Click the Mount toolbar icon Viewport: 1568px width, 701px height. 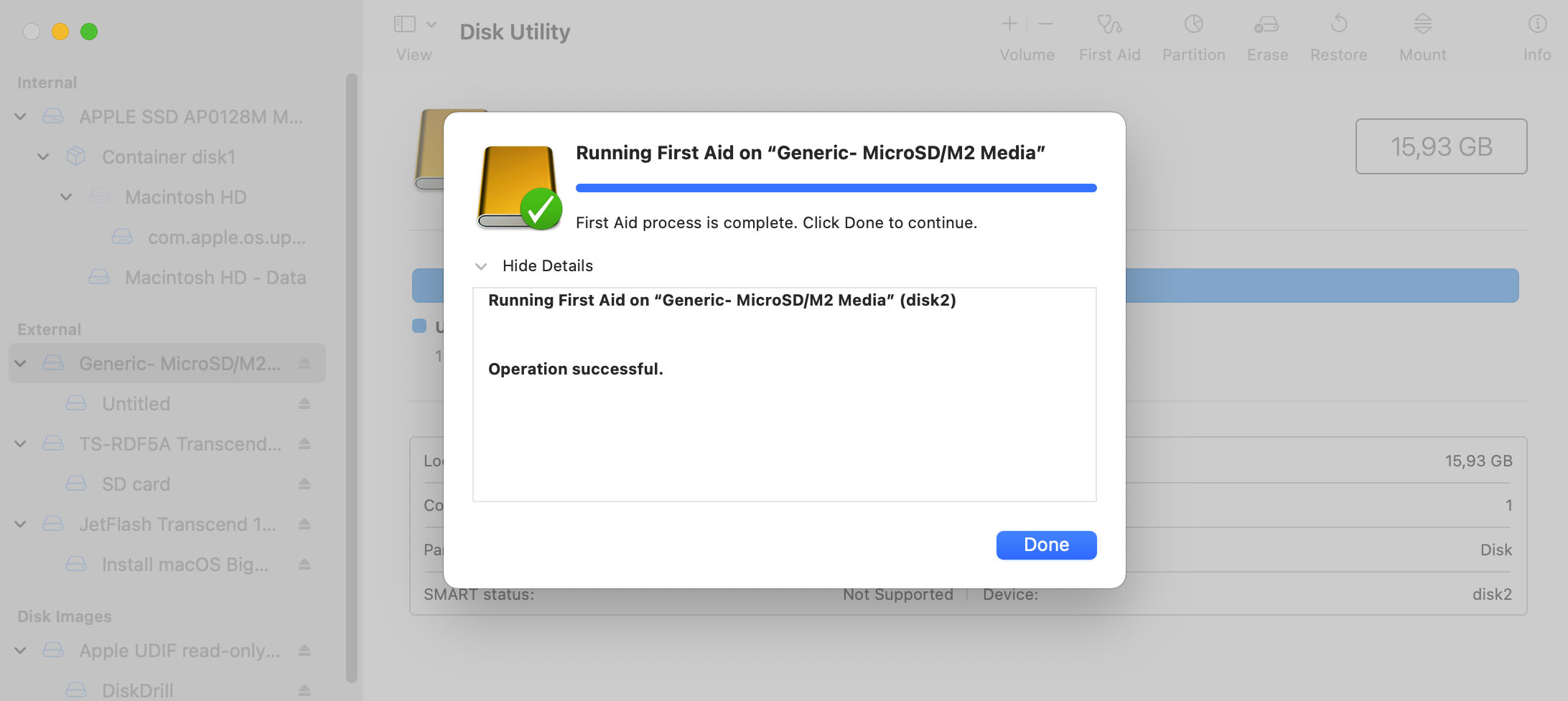pos(1422,24)
